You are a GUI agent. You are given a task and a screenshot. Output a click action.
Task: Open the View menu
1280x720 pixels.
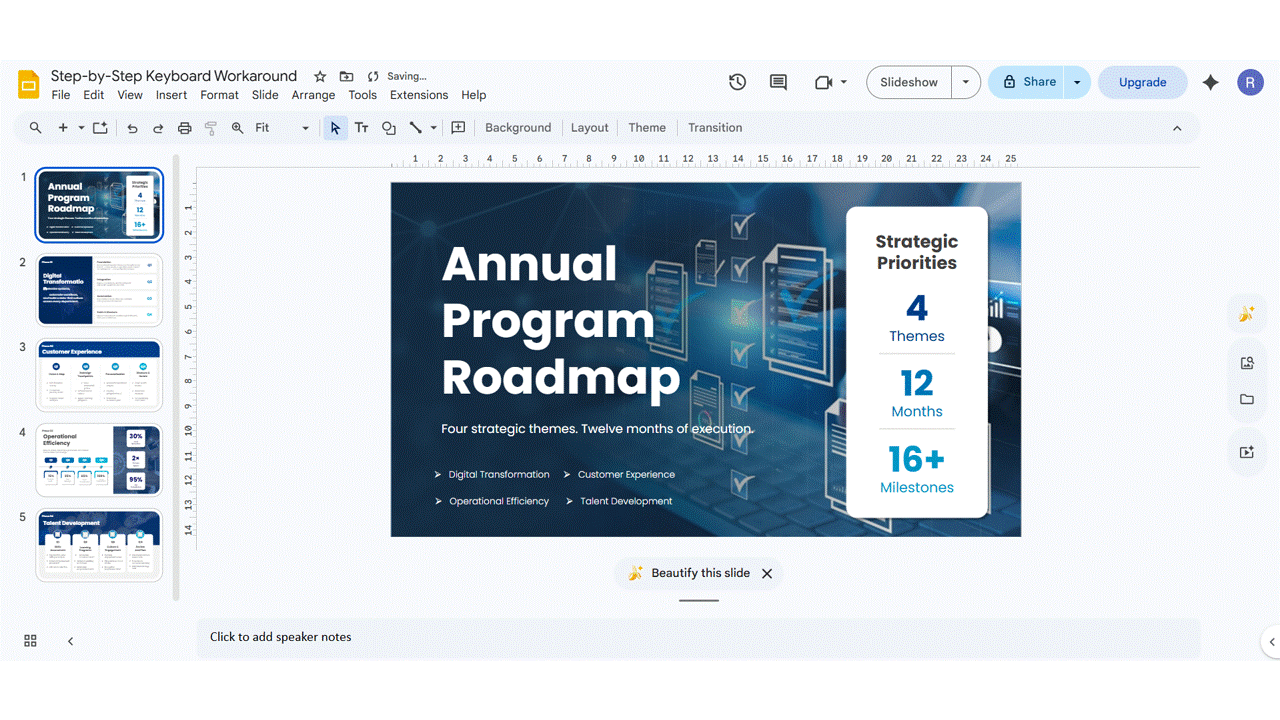pyautogui.click(x=130, y=95)
